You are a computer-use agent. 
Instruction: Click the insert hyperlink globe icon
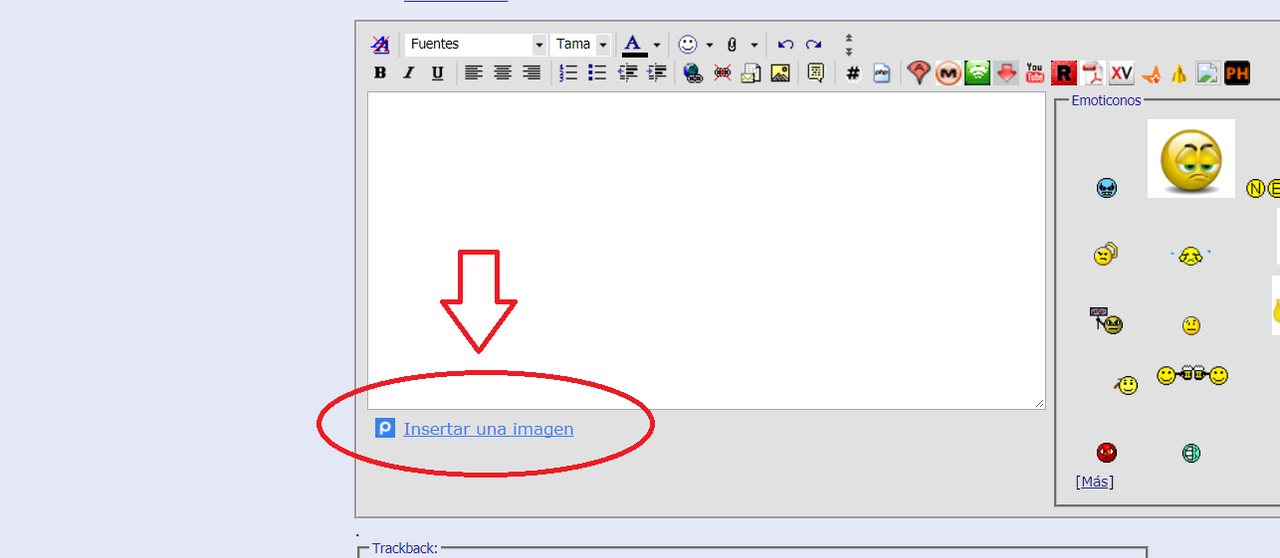tap(693, 73)
